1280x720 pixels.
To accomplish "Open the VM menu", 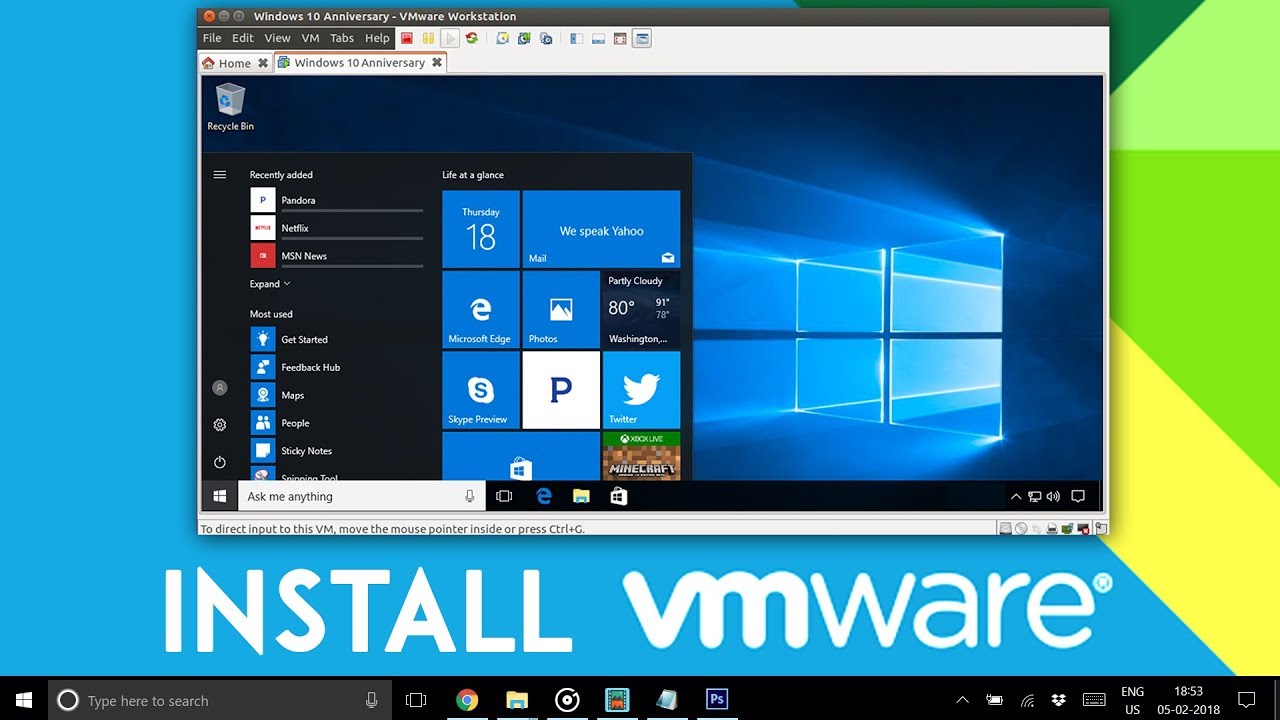I will coord(310,38).
